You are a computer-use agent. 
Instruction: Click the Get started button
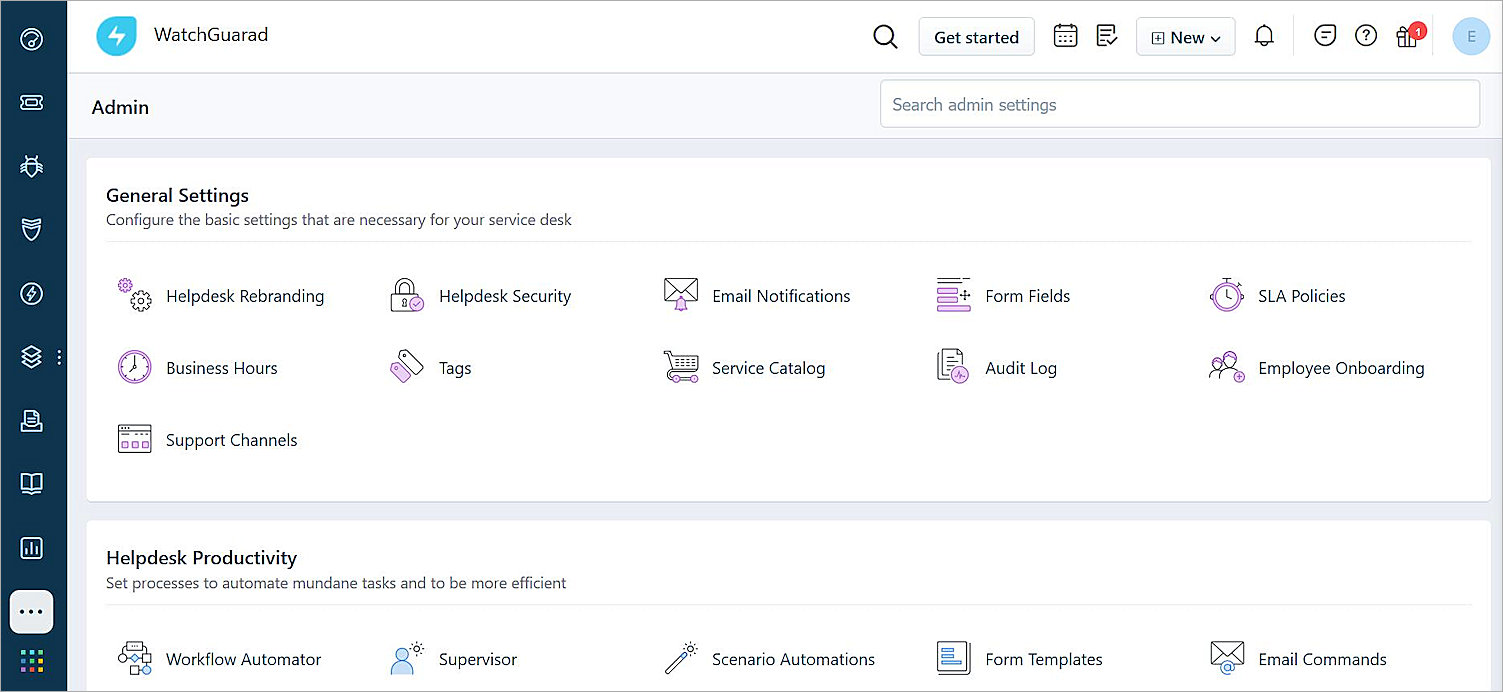(x=976, y=36)
